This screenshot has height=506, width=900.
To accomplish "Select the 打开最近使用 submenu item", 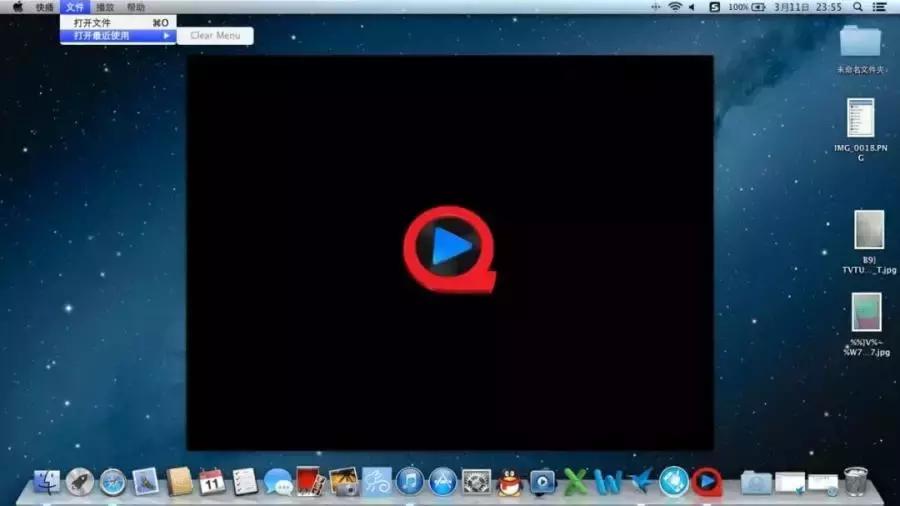I will 118,36.
